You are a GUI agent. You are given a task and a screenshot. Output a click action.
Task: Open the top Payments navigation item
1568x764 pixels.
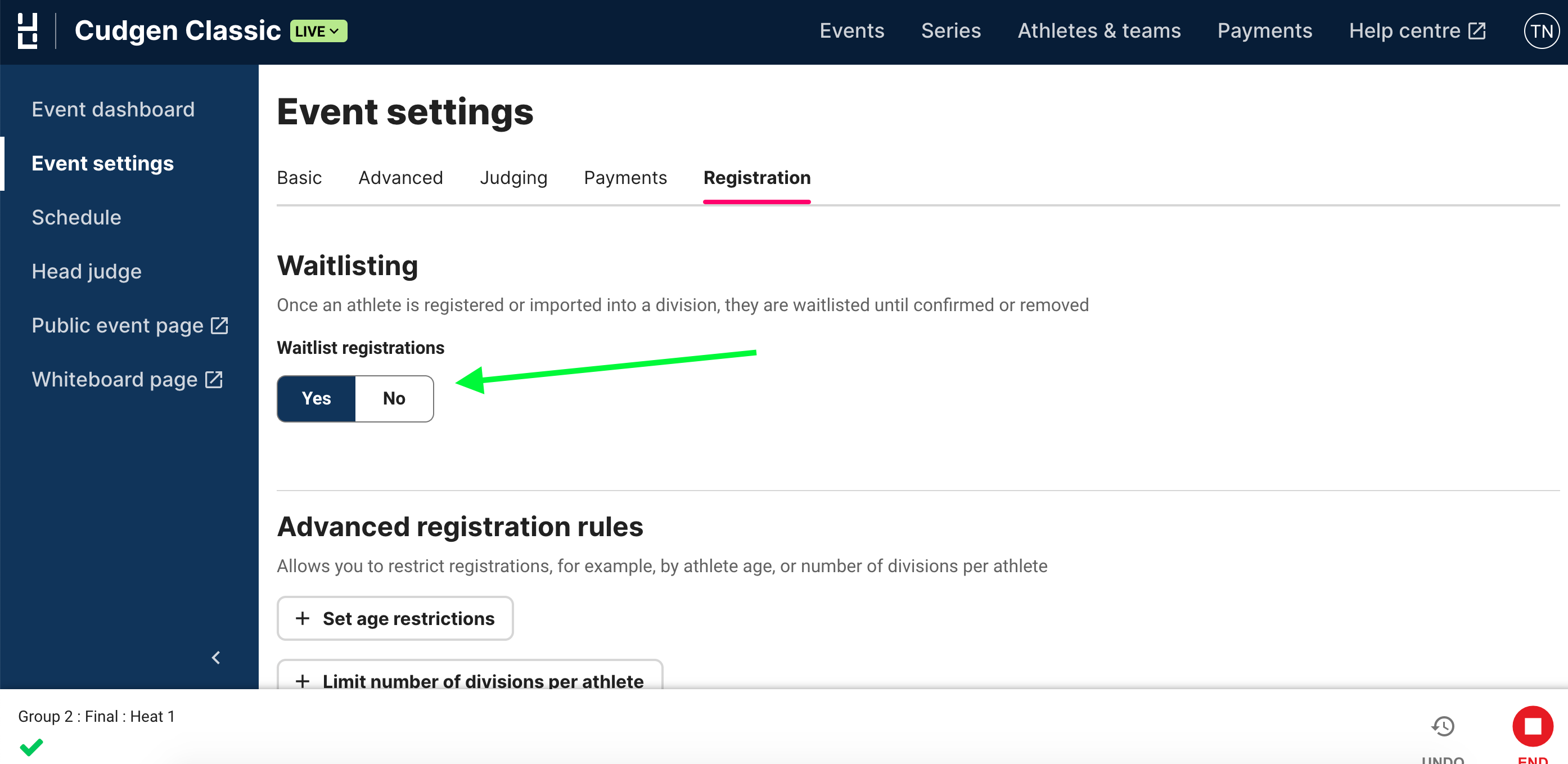(1265, 30)
